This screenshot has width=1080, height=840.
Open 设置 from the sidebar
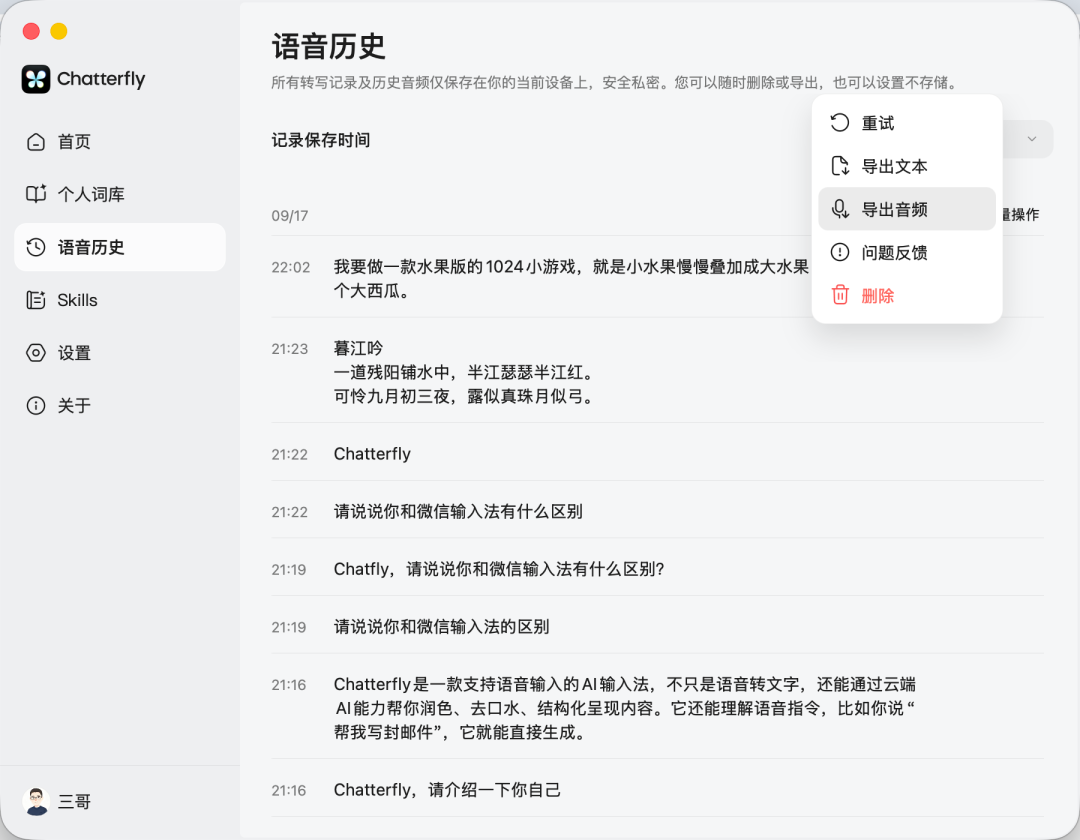(120, 353)
